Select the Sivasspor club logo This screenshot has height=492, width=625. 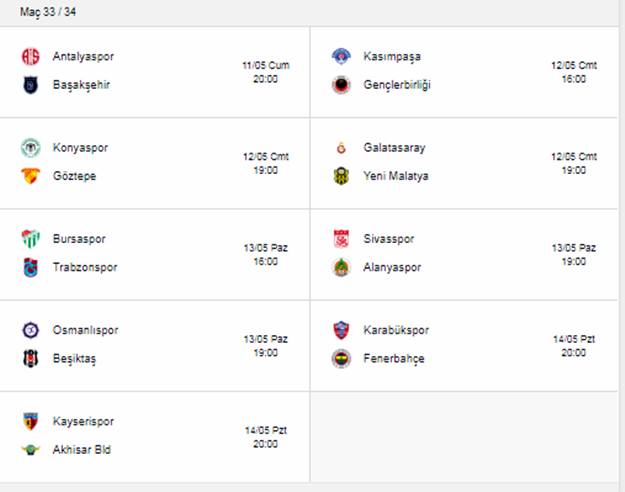click(x=341, y=239)
